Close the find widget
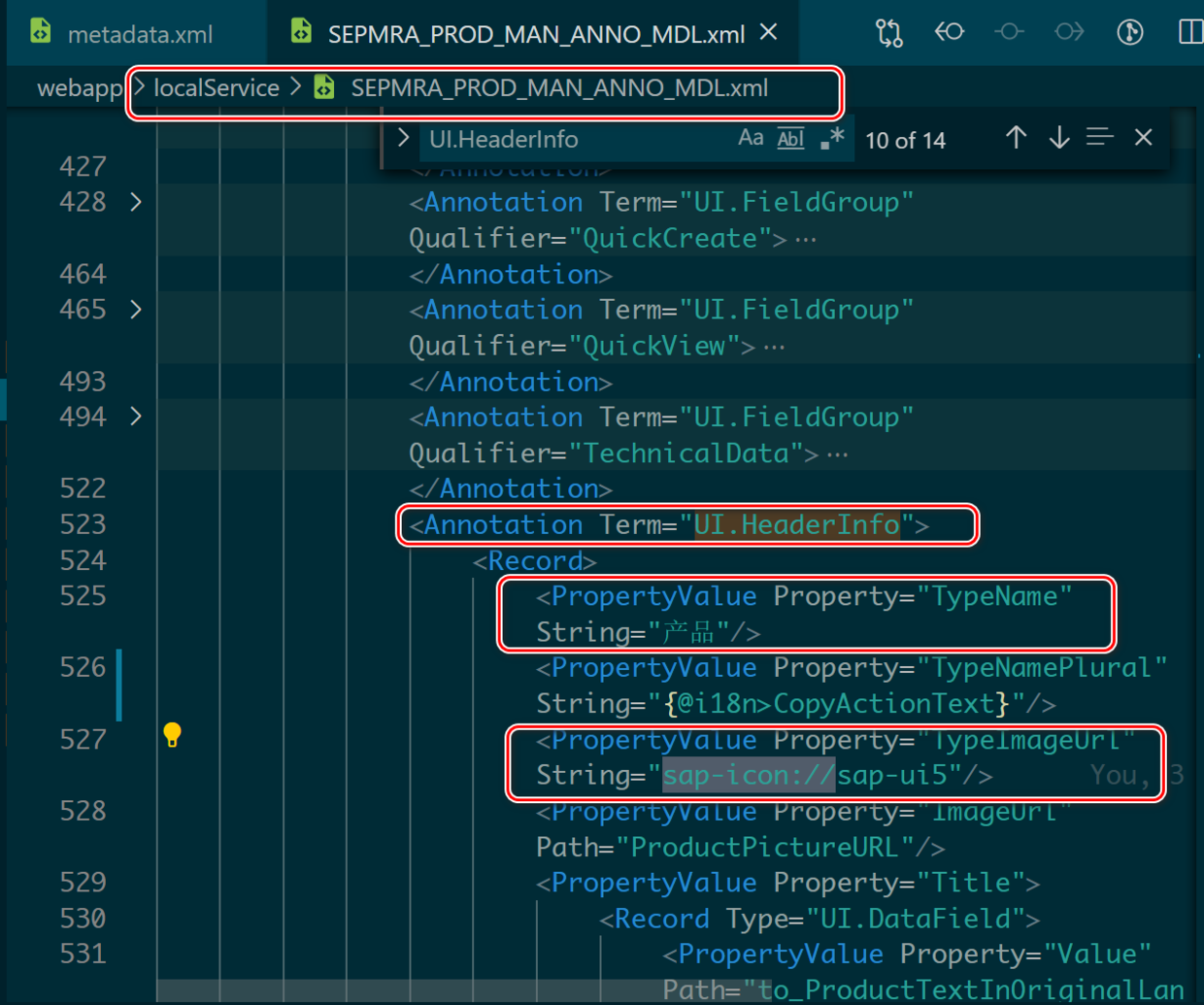Screen dimensions: 1204x1005 (x=1143, y=138)
